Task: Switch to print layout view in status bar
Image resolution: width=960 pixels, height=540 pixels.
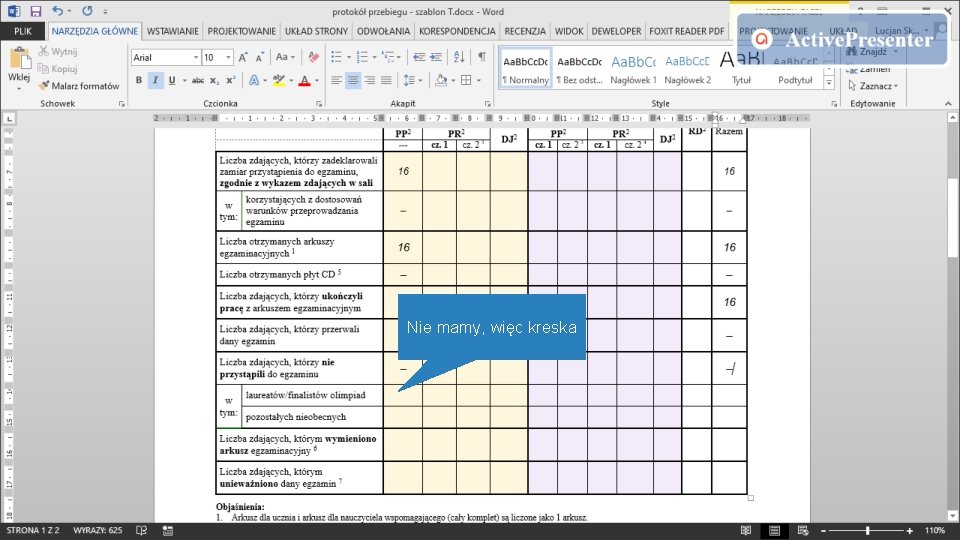Action: [x=774, y=531]
